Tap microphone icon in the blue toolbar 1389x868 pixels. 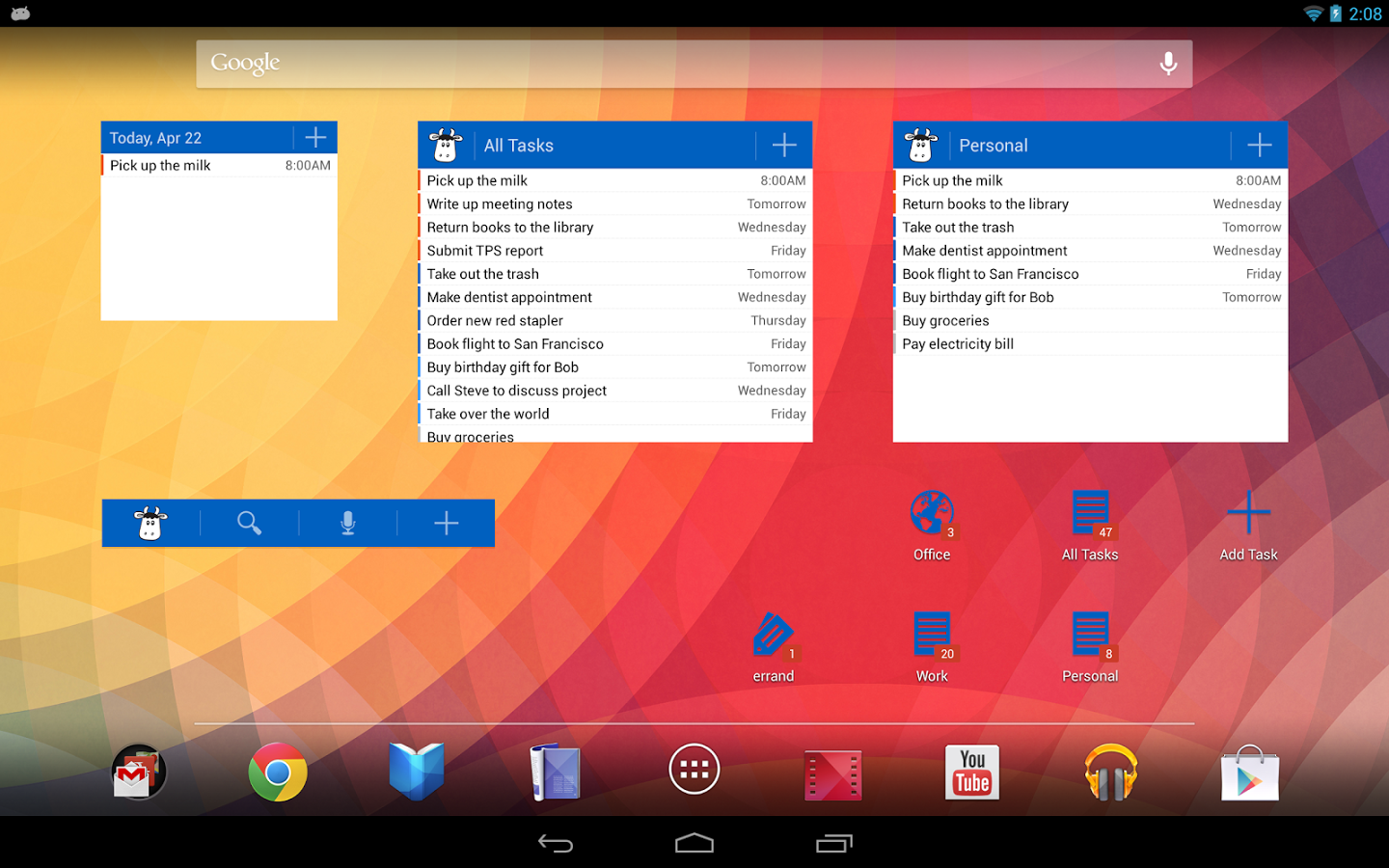[348, 523]
